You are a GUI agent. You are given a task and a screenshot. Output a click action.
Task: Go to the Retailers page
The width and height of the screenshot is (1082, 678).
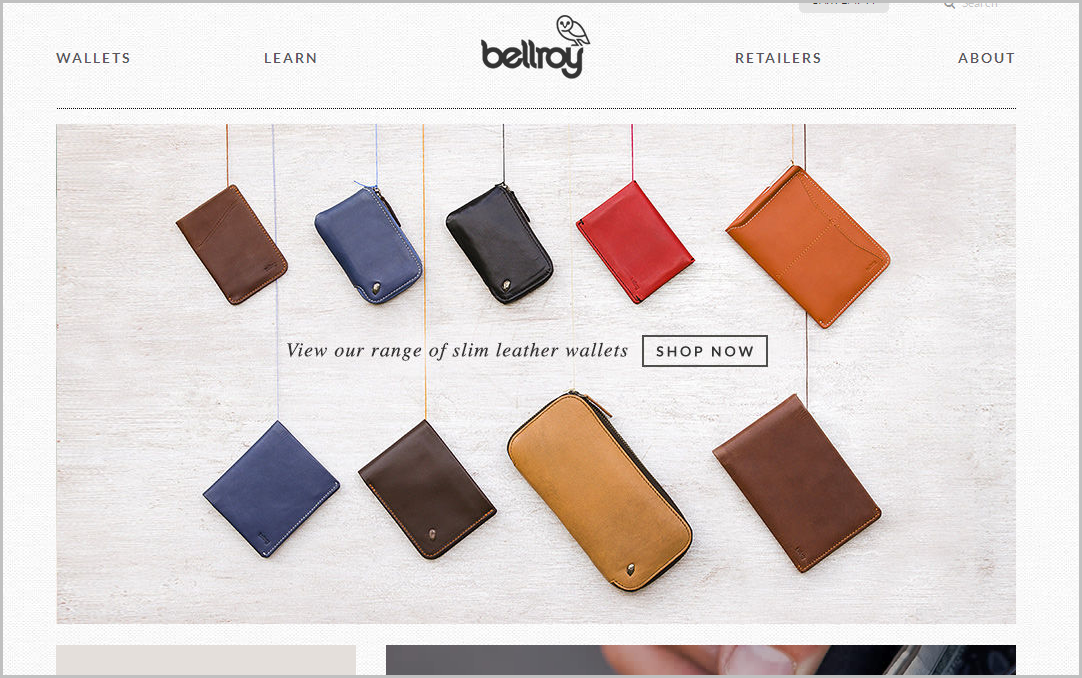[x=778, y=58]
